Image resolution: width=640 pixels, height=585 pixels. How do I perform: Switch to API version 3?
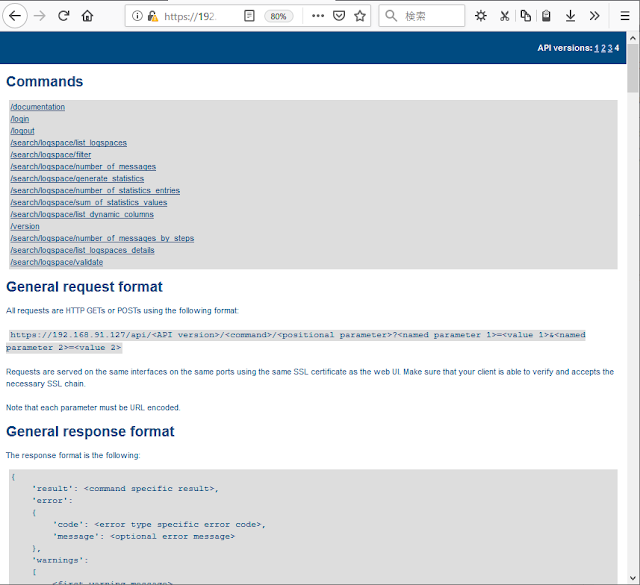click(x=610, y=48)
